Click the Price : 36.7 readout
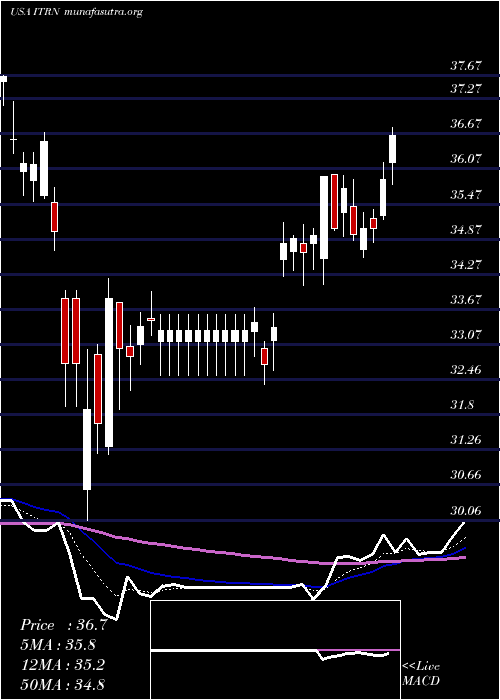Viewport: 500px width, 700px height. (63, 625)
